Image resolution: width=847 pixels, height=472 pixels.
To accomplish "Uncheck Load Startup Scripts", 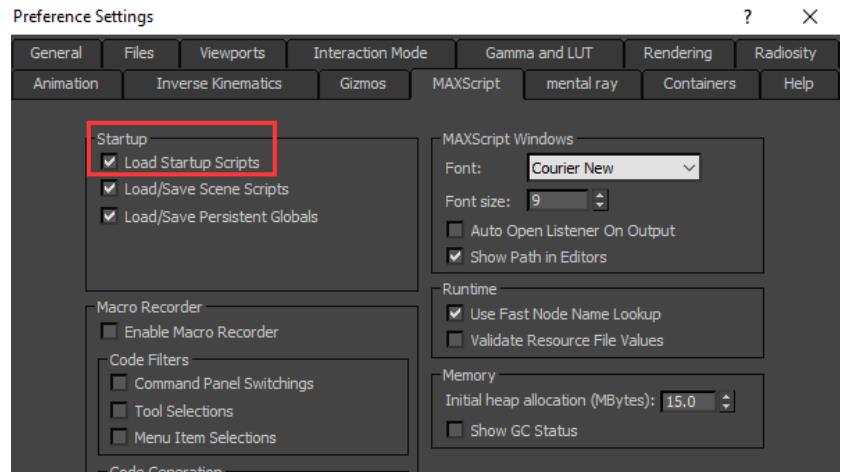I will [109, 162].
